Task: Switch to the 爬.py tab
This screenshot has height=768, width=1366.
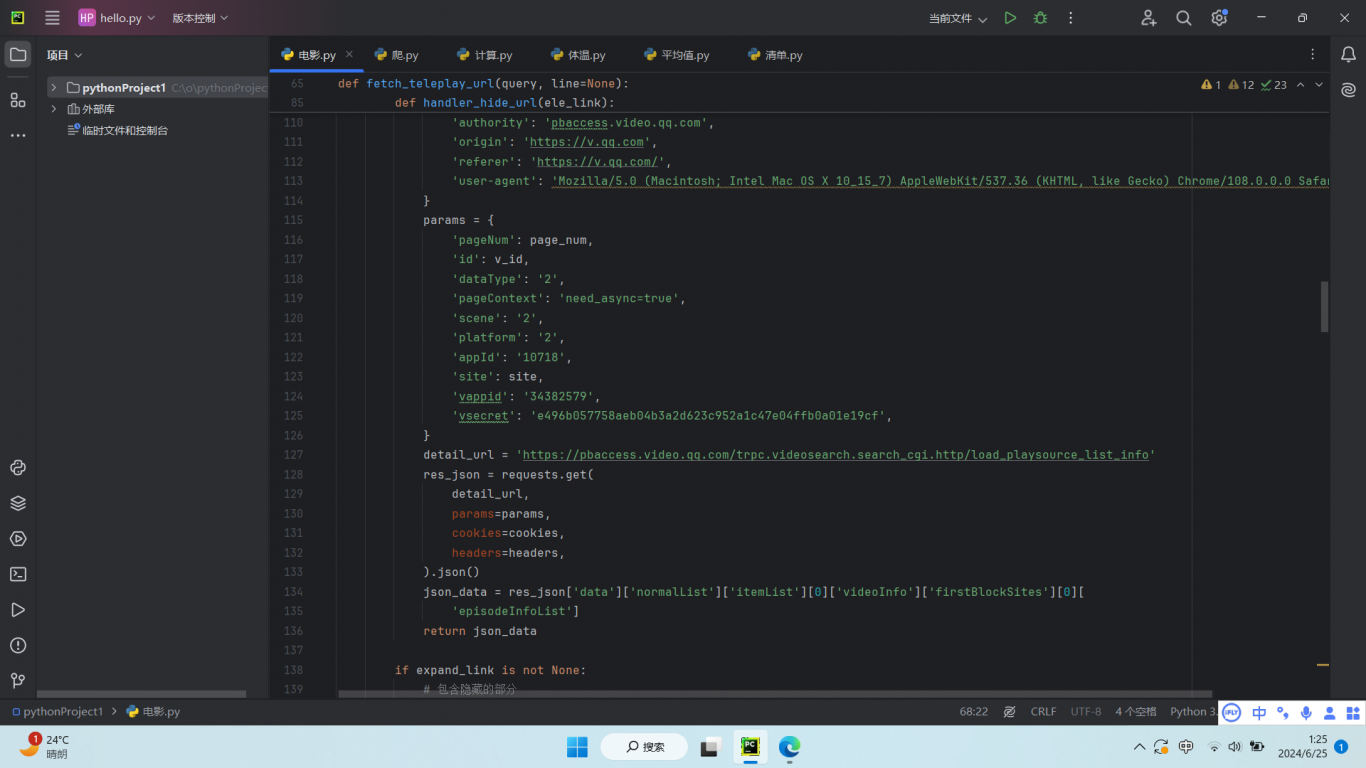Action: [x=397, y=55]
